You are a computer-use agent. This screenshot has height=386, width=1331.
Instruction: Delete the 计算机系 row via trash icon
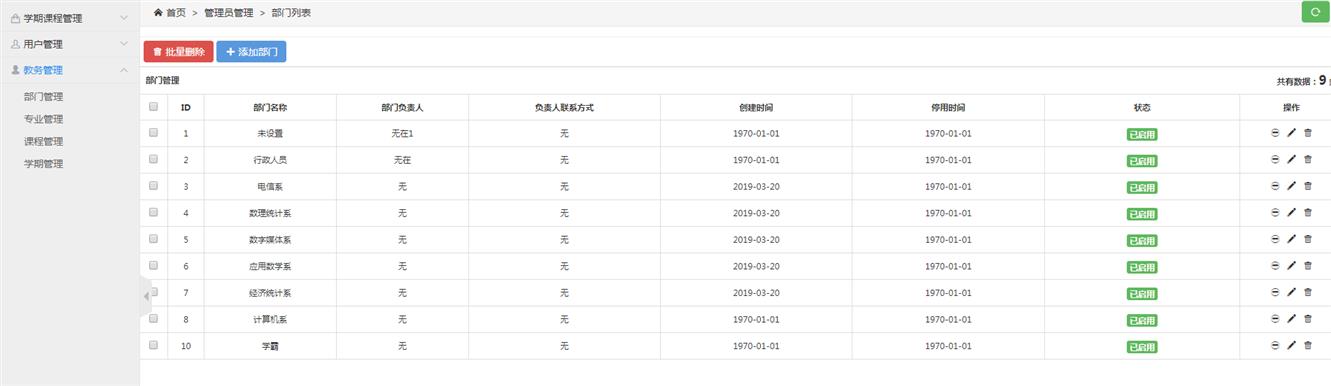pyautogui.click(x=1308, y=319)
